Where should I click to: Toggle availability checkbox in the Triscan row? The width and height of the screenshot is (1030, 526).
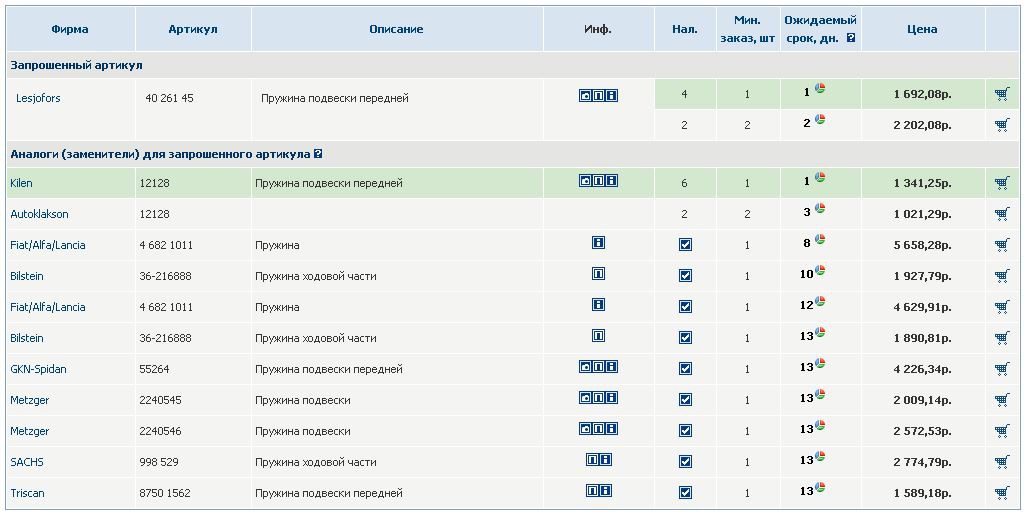click(x=685, y=493)
